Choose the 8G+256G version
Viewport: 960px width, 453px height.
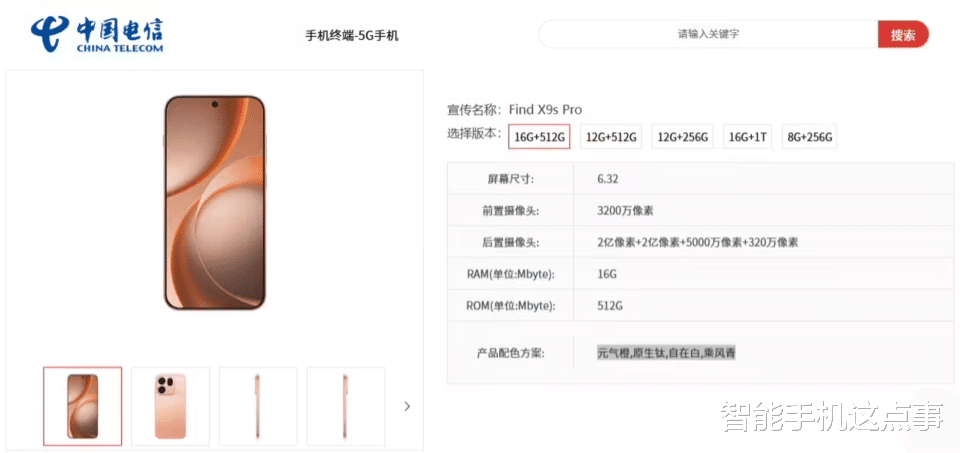[809, 137]
